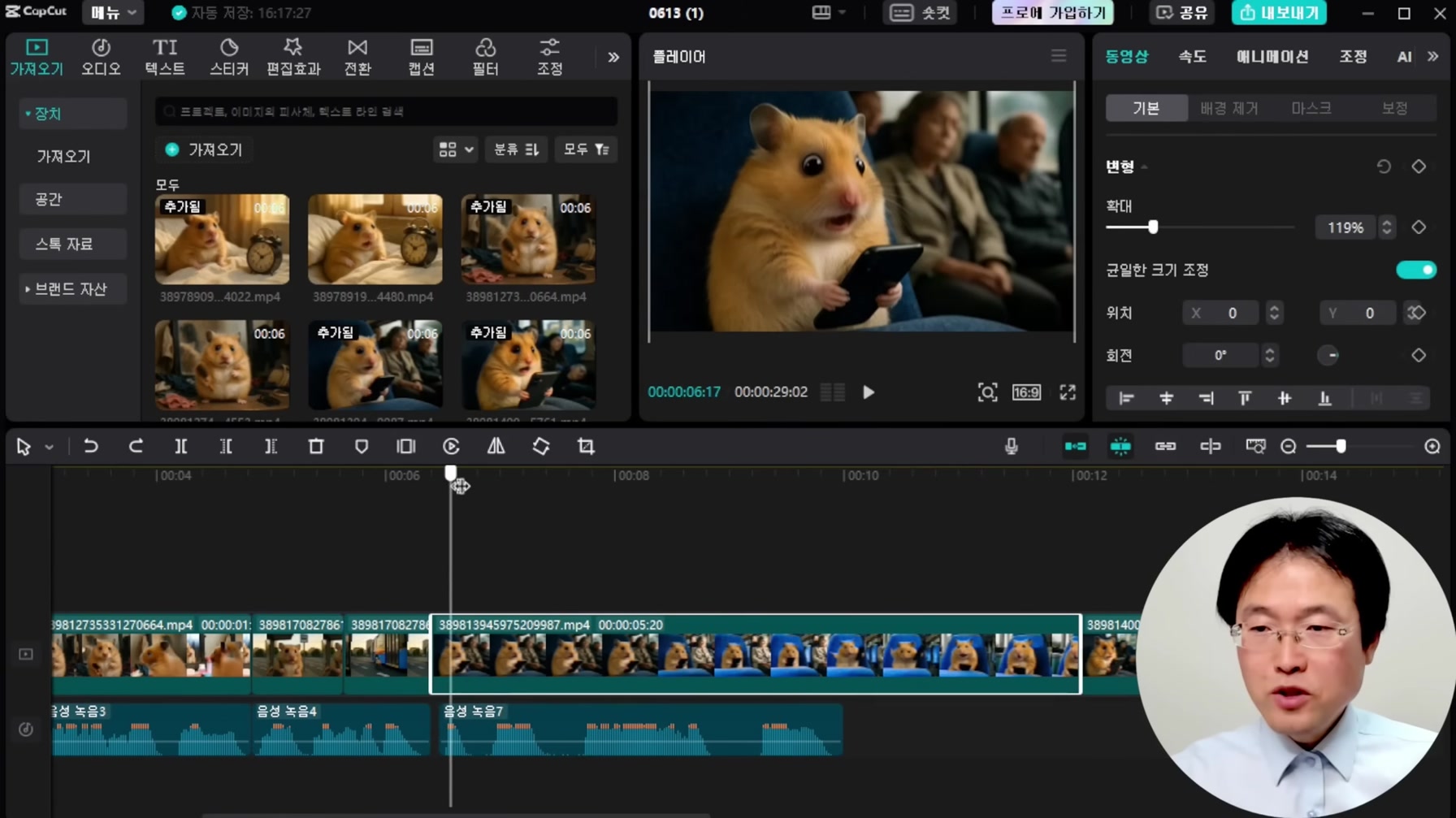Switch to the 애니메이션 animation tab
This screenshot has height=818, width=1456.
tap(1272, 56)
